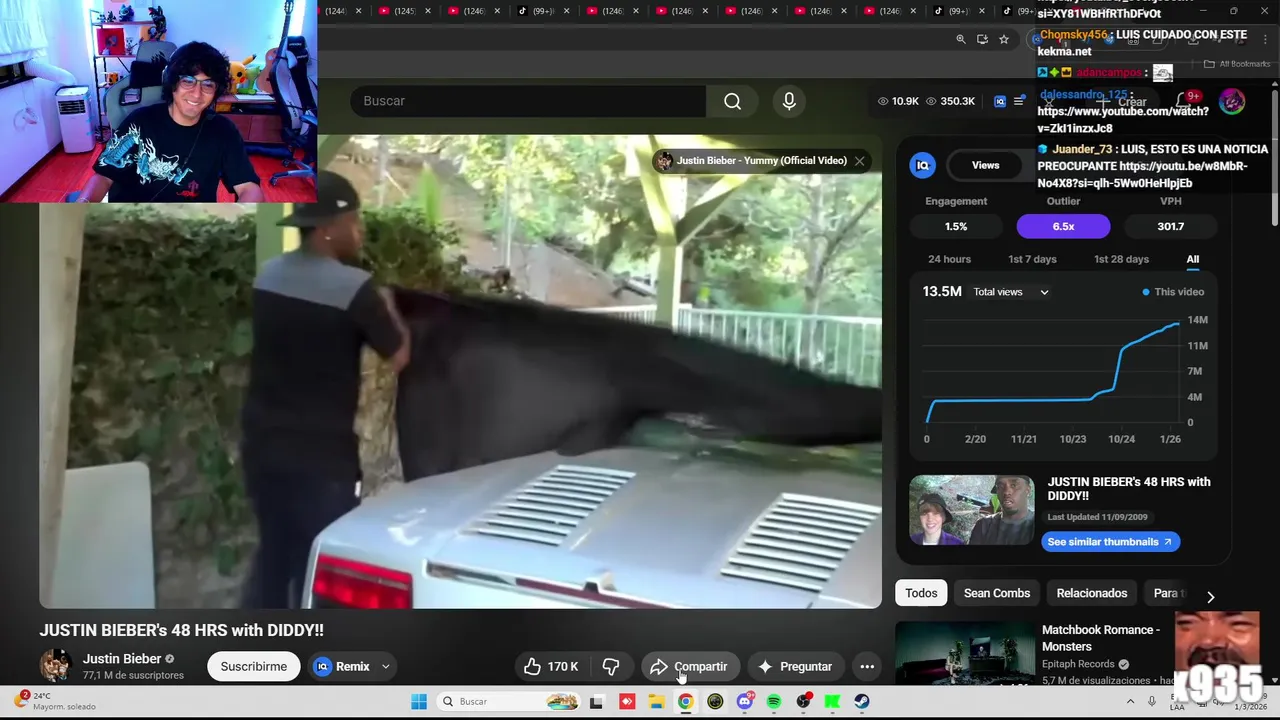Select the VPH 301.7 pill
The width and height of the screenshot is (1280, 720).
(x=1170, y=226)
